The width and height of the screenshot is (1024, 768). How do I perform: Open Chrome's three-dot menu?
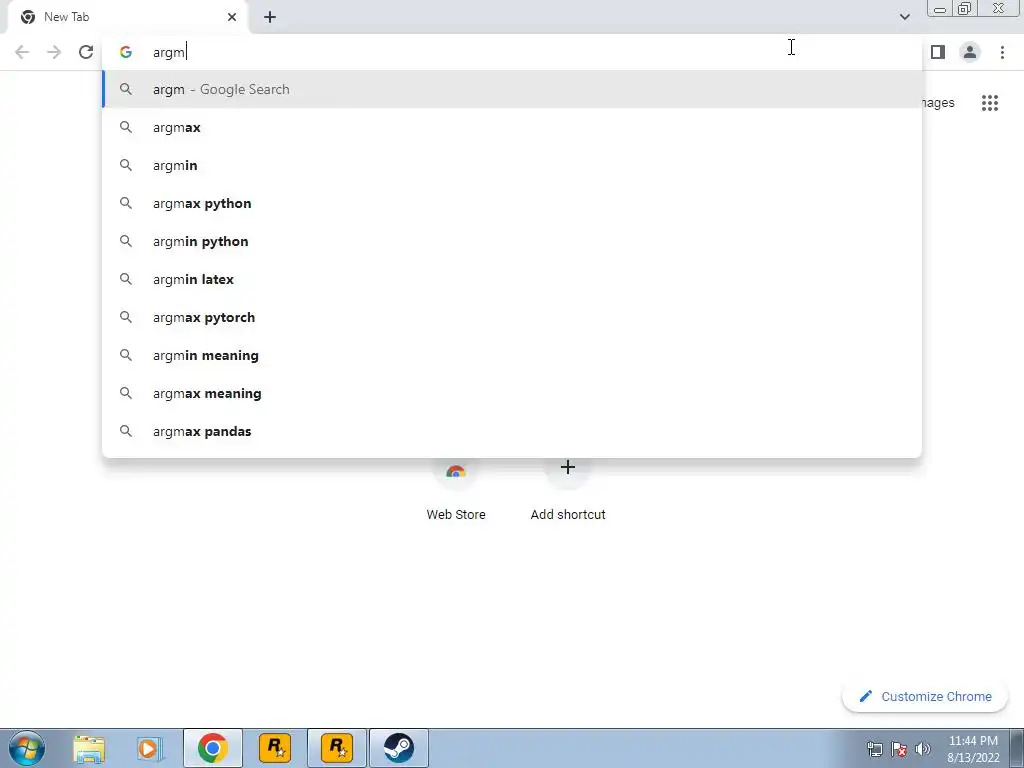click(1002, 52)
